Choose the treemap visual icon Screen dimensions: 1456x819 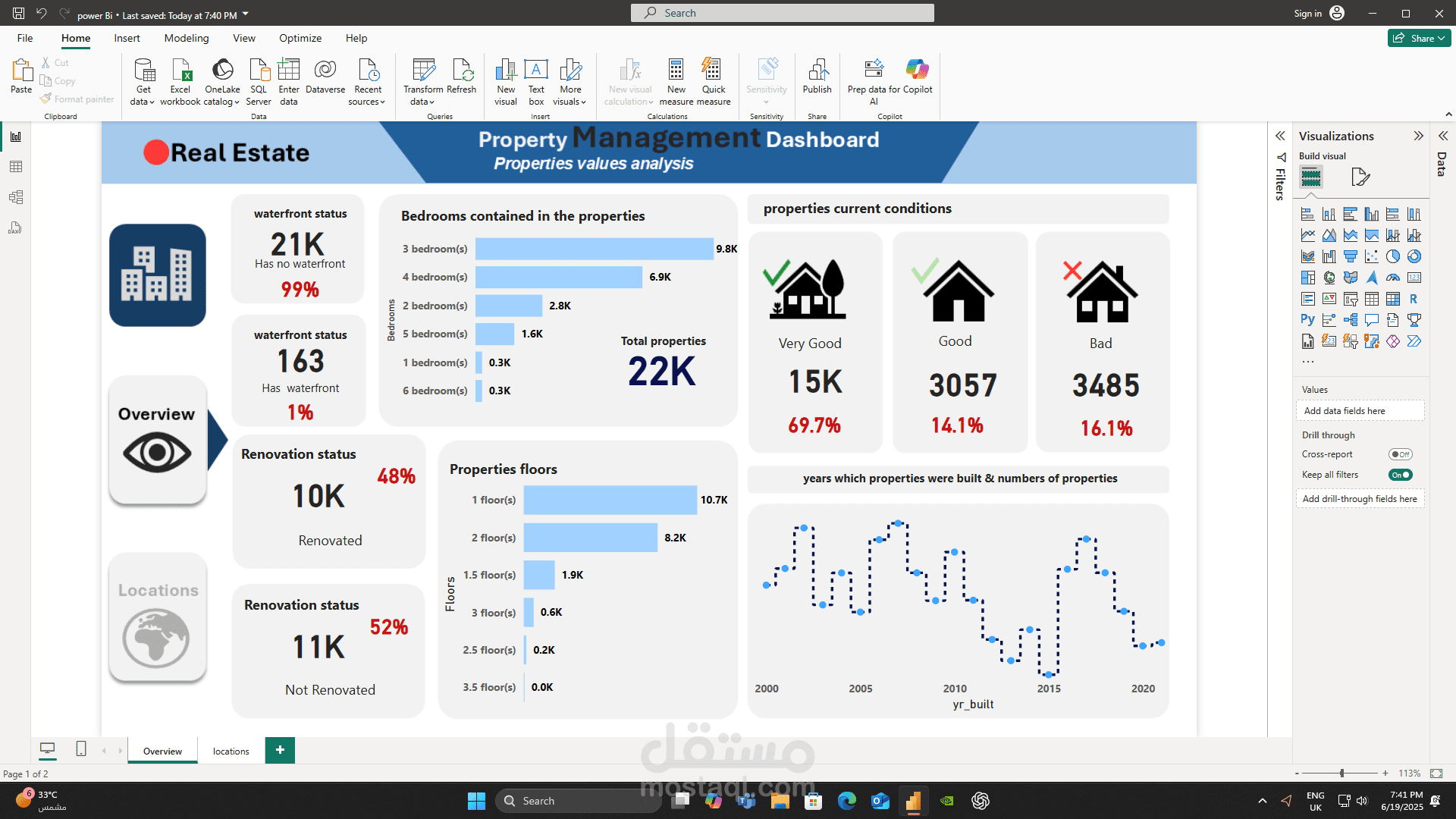pos(1308,278)
